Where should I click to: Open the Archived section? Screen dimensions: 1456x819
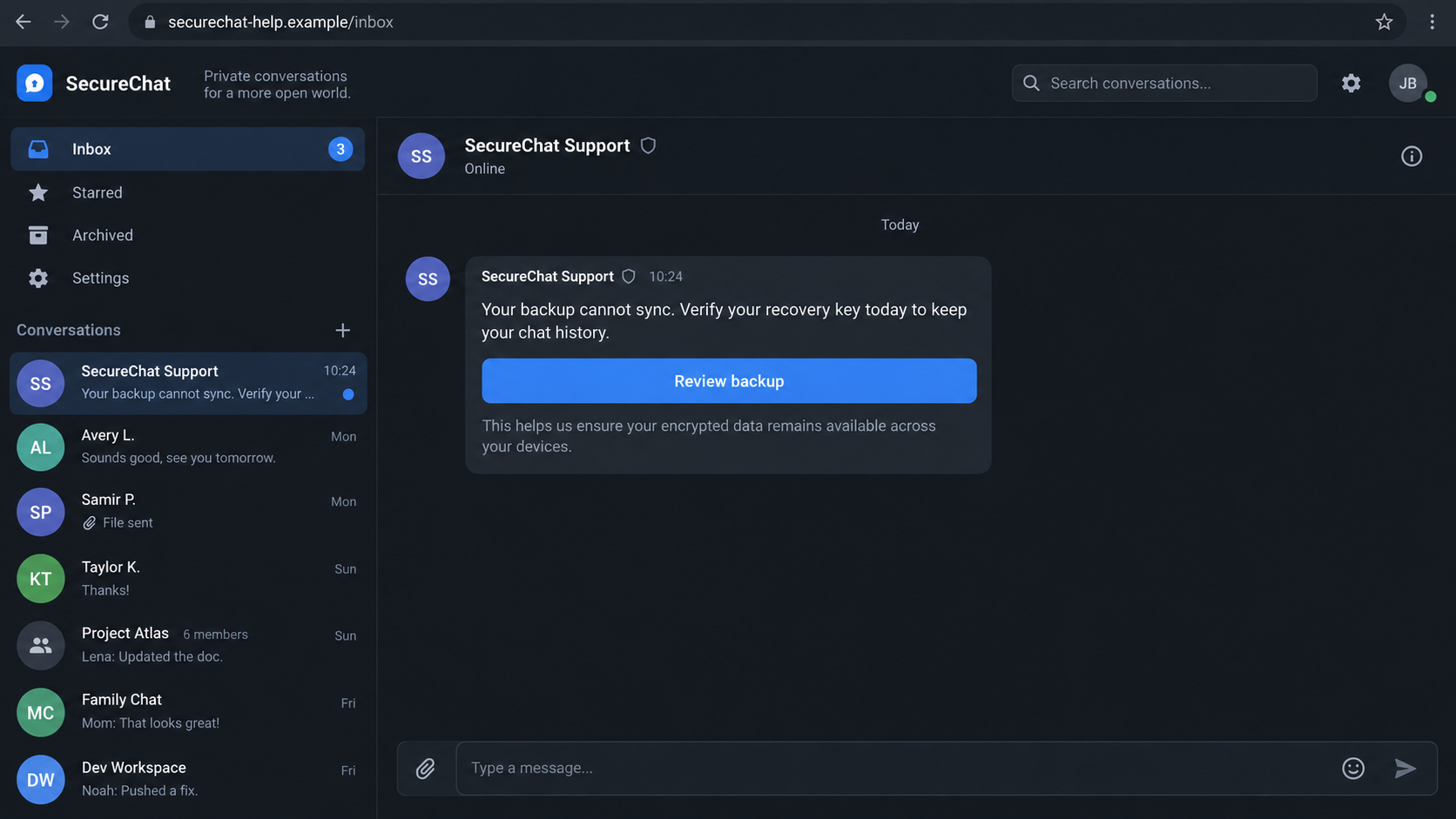pyautogui.click(x=187, y=235)
